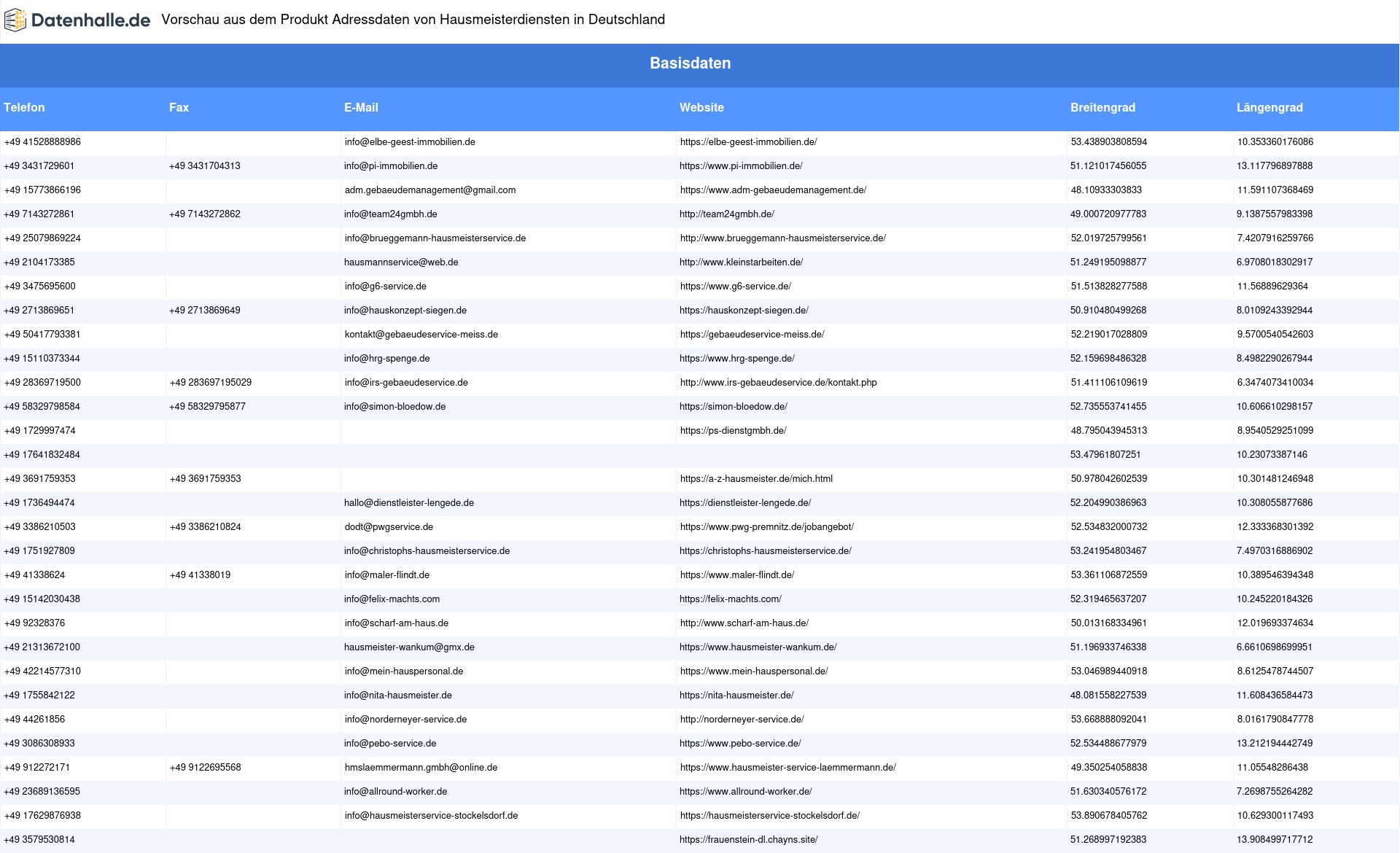Click email info@simon-bloedow.de
This screenshot has height=853, width=1400.
coord(394,407)
